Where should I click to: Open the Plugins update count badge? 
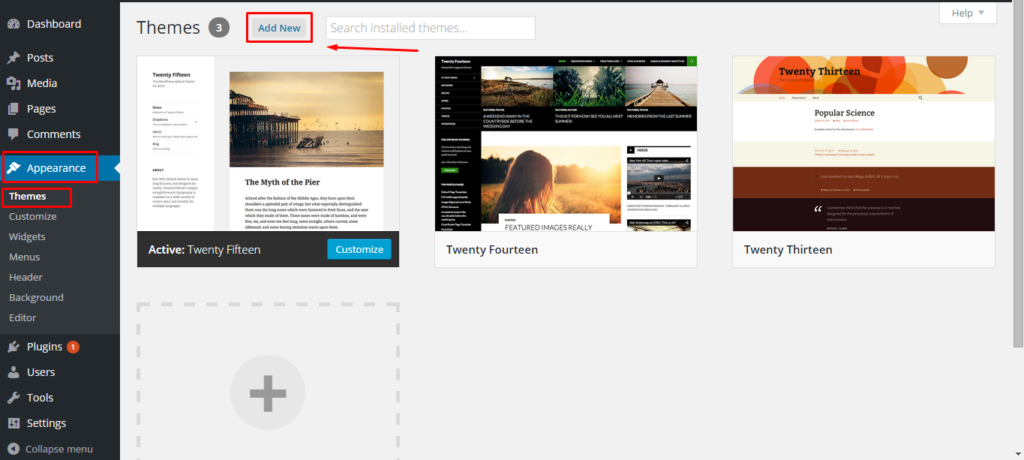coord(73,346)
